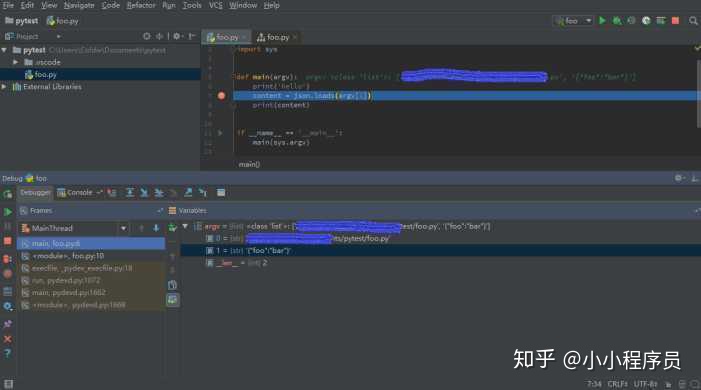Restore debug layout from the sidebar icon
701x390 pixels.
pyautogui.click(x=8, y=292)
